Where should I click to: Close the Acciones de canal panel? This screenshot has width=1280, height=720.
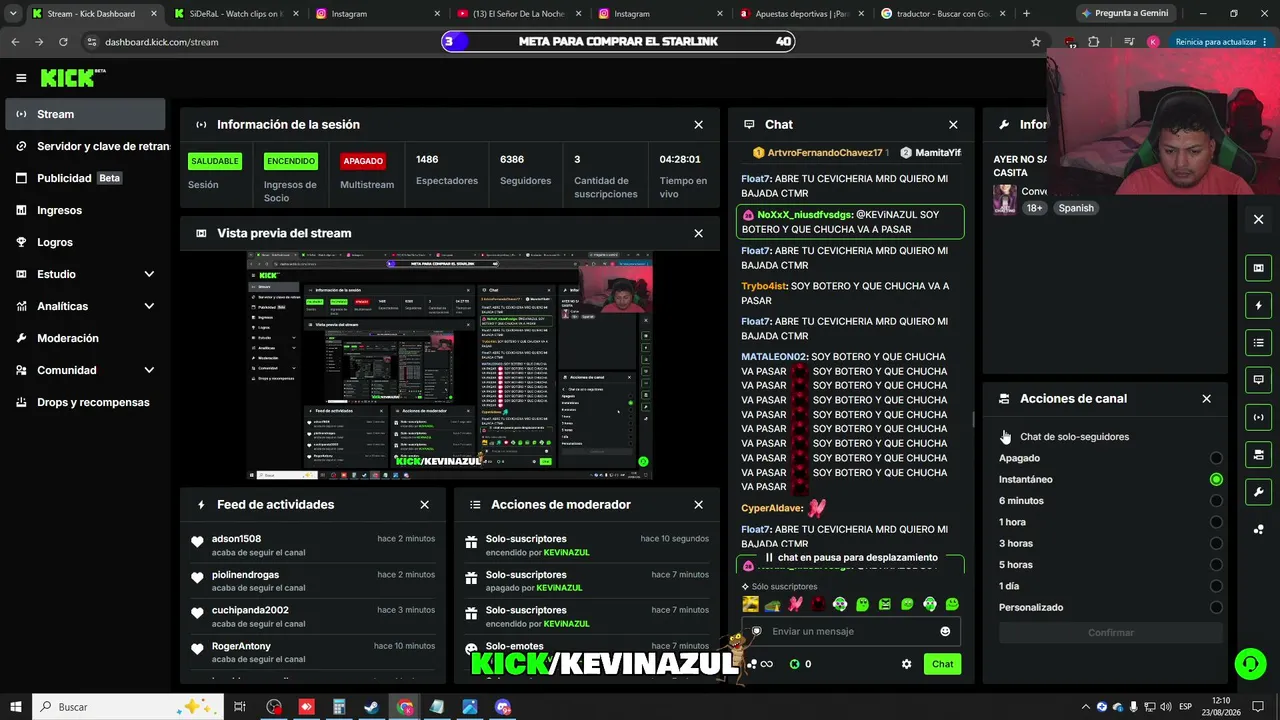[x=1206, y=399]
